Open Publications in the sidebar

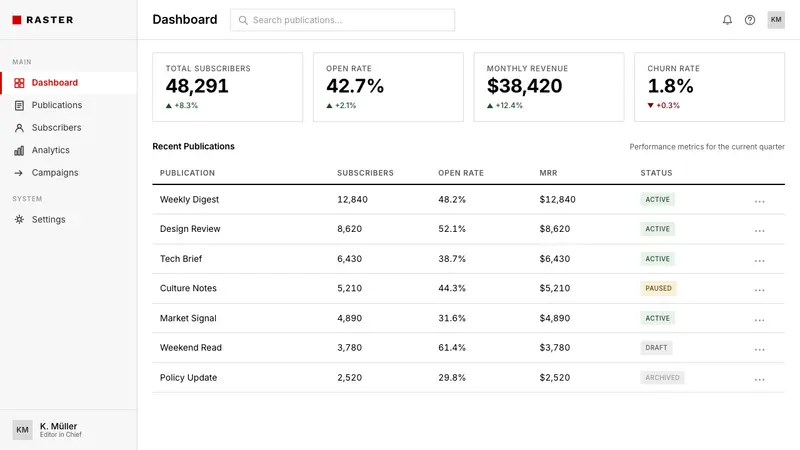[68, 105]
